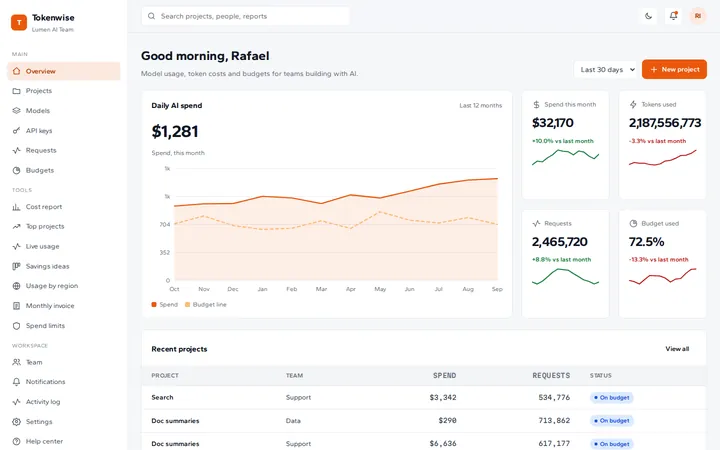Open notifications bell in top bar

click(x=673, y=16)
